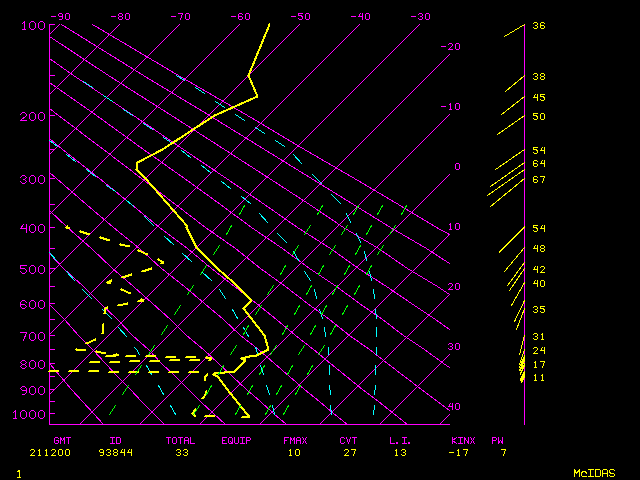The image size is (640, 480).
Task: Select the TOTAL index header
Action: (x=181, y=440)
